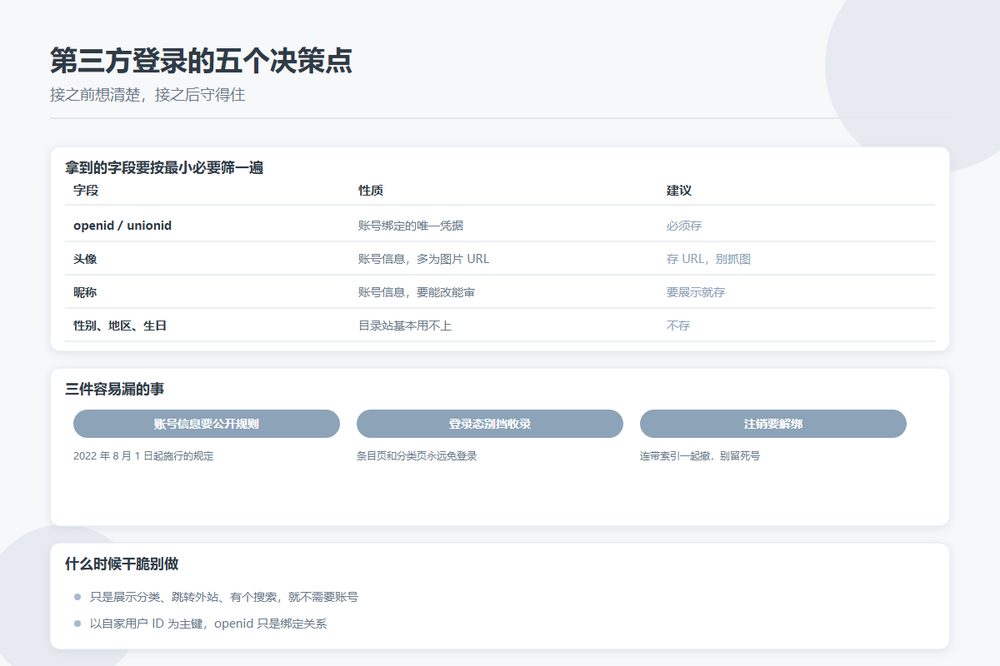Click the 目录站基本用不上 cell
The width and height of the screenshot is (1000, 666).
coord(404,325)
